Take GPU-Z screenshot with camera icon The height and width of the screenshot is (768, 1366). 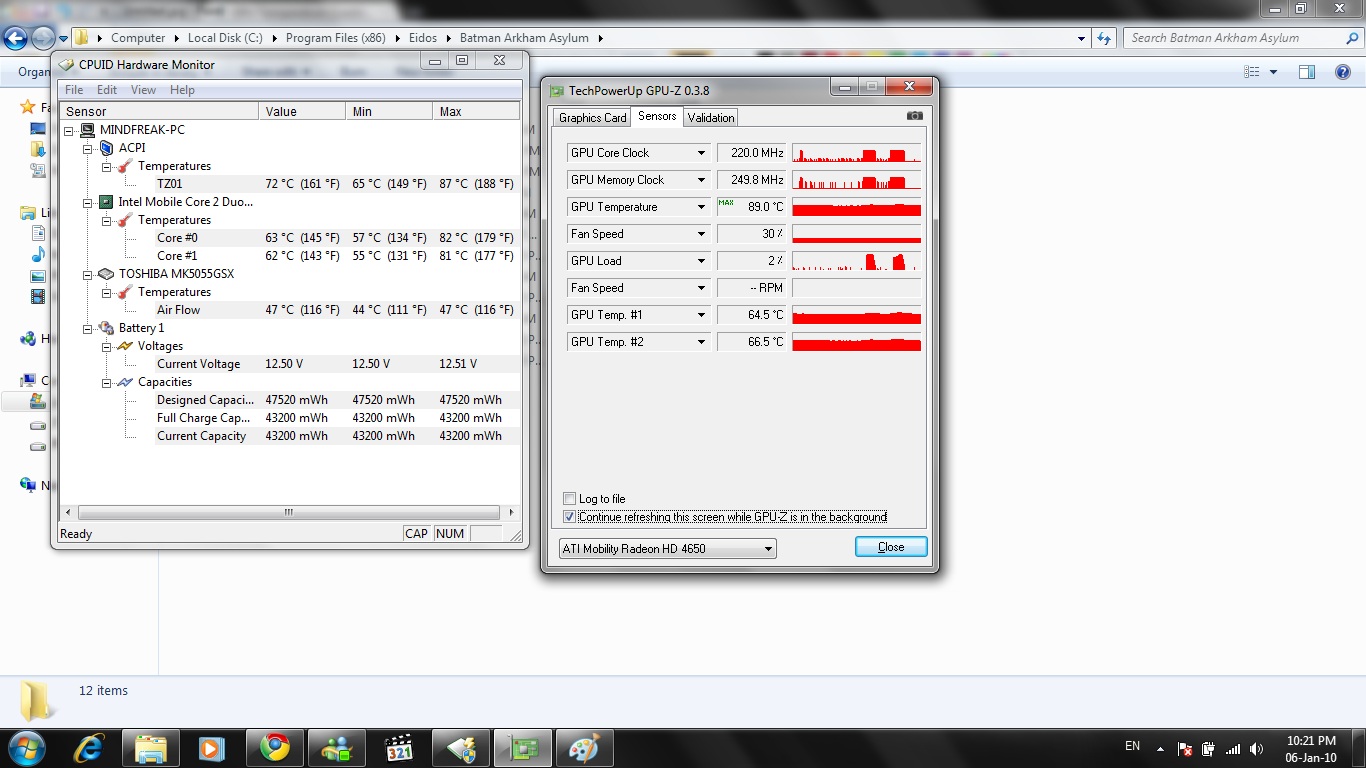914,116
